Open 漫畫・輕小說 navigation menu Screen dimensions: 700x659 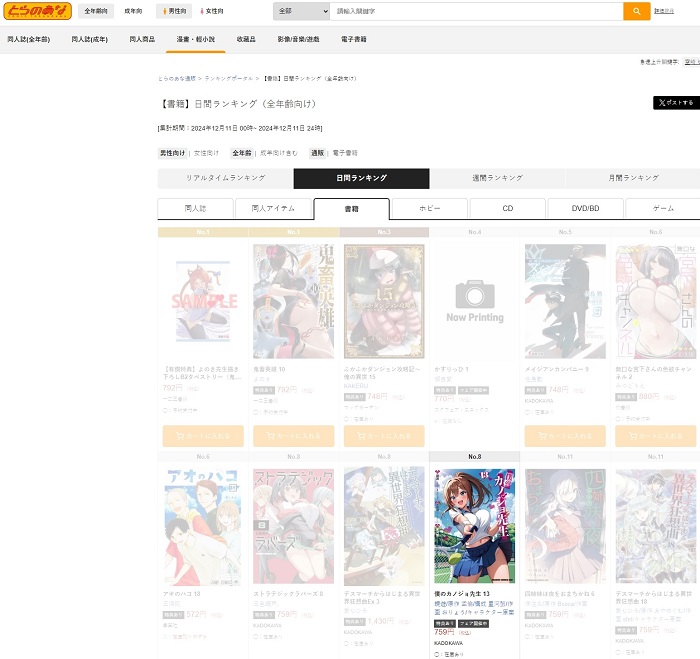coord(196,39)
